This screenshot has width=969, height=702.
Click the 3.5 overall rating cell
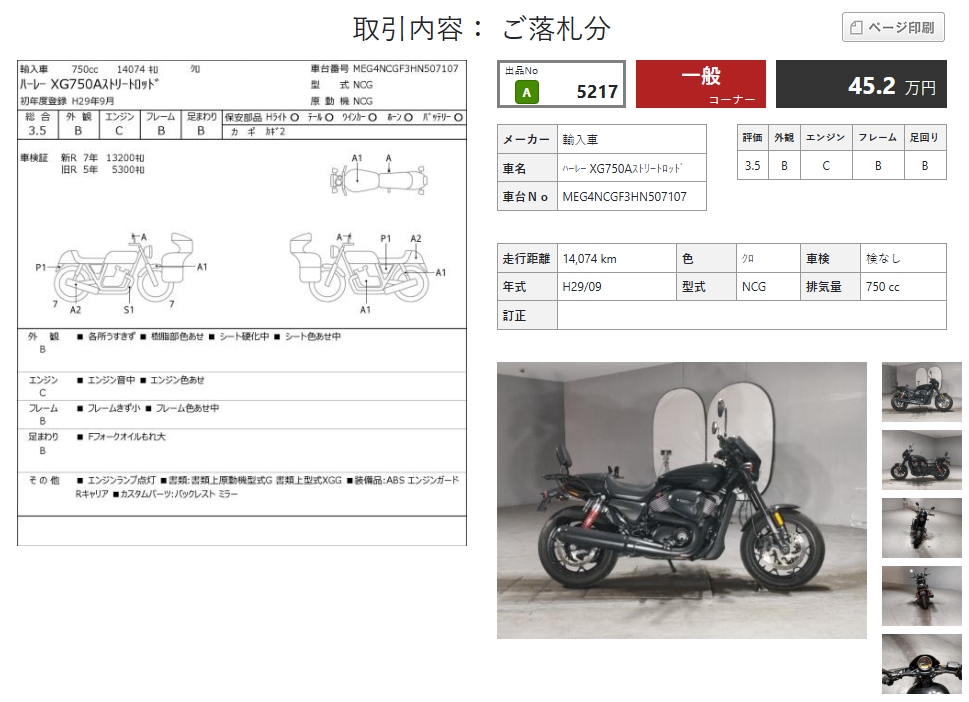point(752,166)
